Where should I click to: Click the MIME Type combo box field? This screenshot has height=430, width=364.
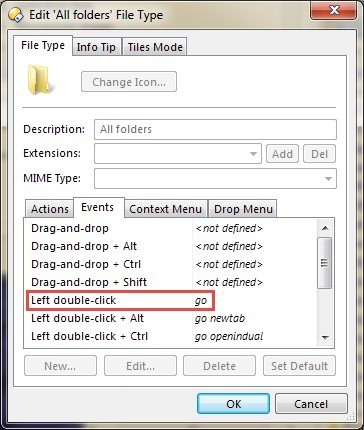tap(215, 179)
